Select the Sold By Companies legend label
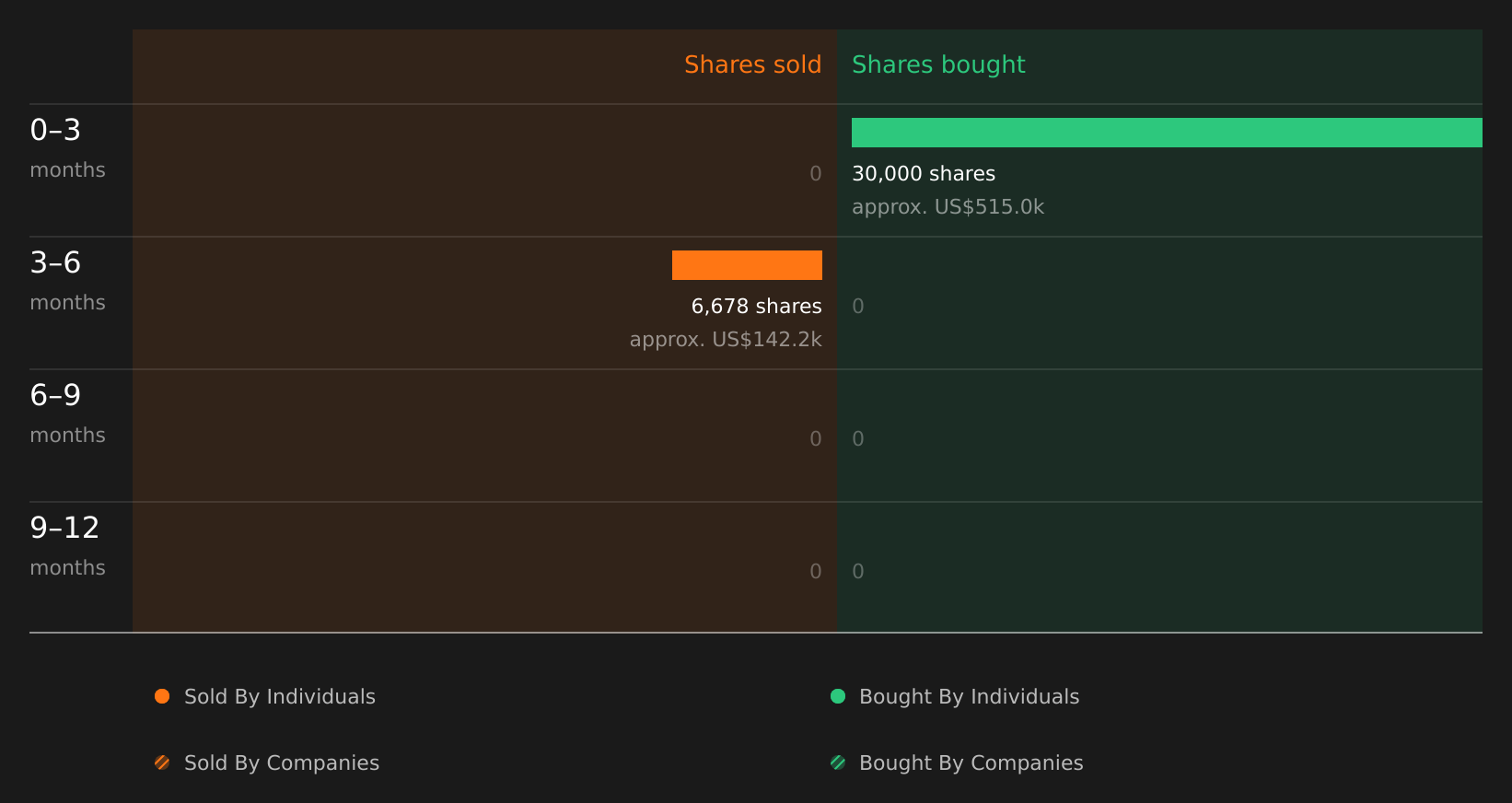This screenshot has width=1512, height=803. [282, 763]
